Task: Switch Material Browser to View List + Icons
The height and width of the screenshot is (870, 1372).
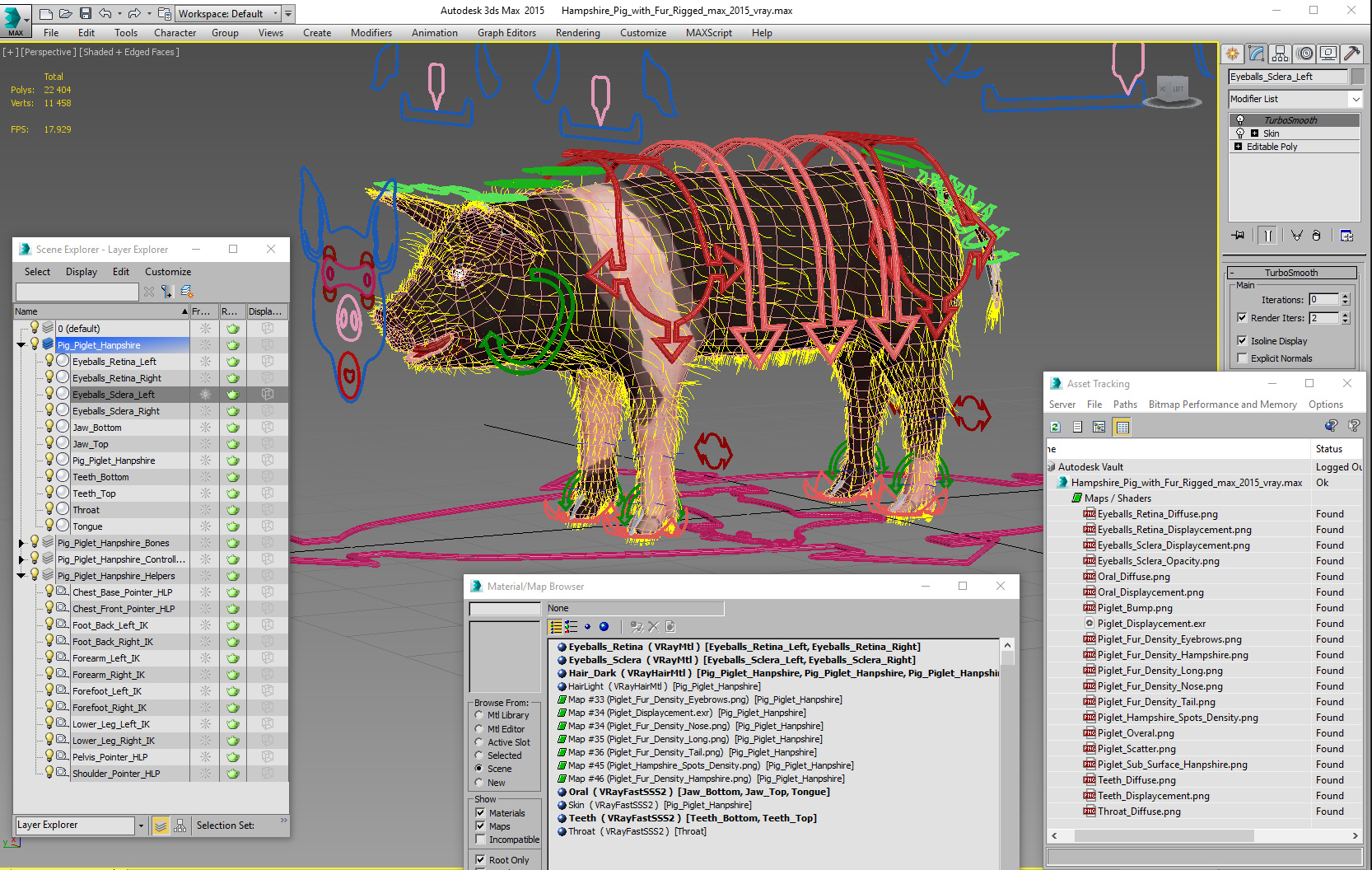Action: click(x=572, y=627)
